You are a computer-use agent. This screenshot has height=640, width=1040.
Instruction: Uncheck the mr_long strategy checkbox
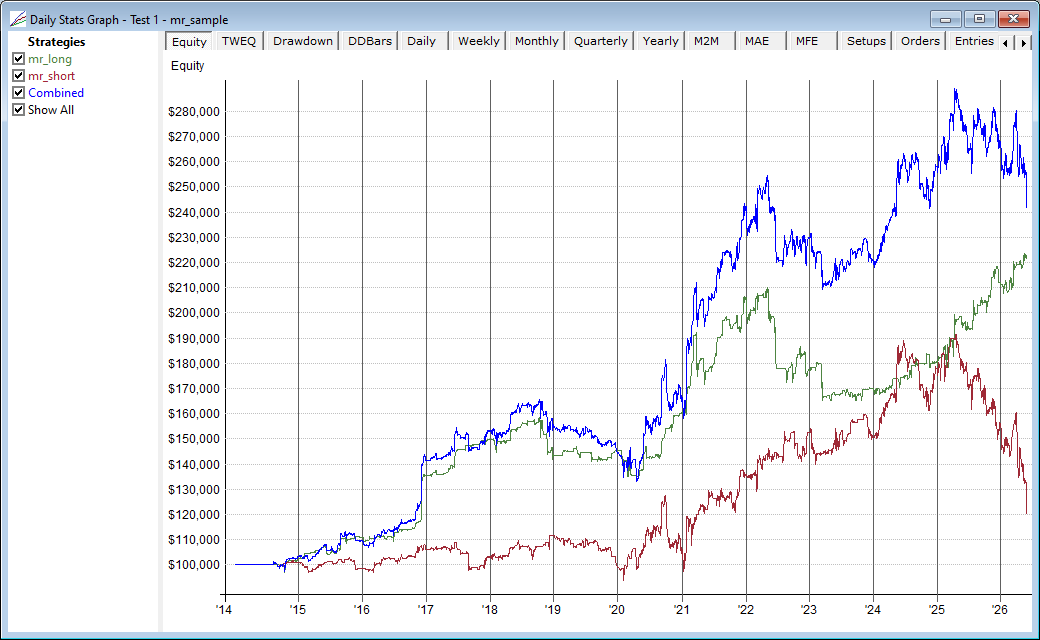[x=19, y=58]
